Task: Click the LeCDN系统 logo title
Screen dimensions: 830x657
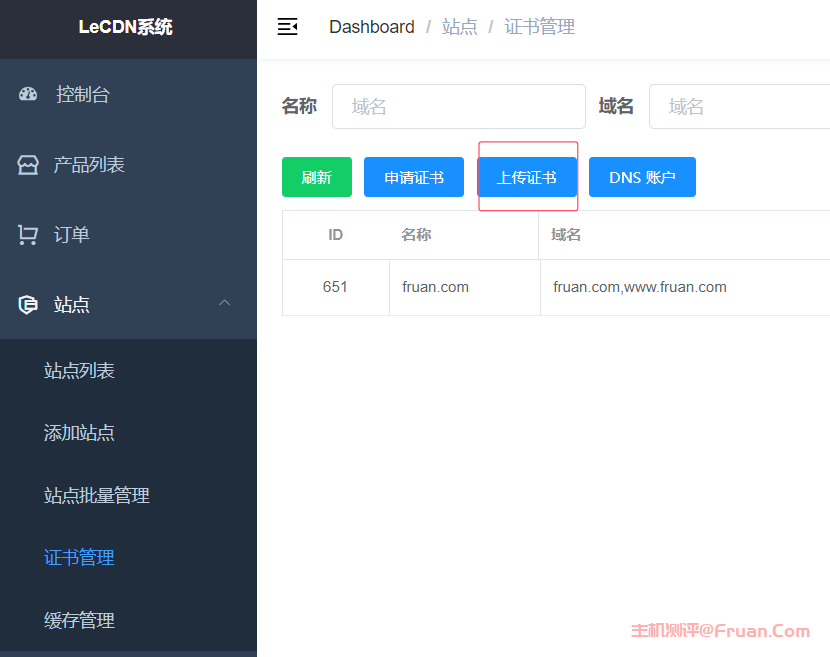Action: (125, 27)
